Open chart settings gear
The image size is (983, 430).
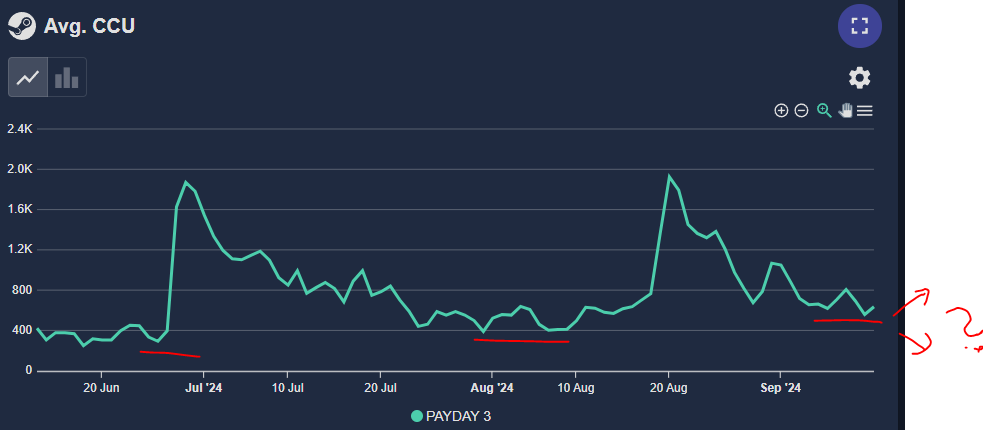859,78
